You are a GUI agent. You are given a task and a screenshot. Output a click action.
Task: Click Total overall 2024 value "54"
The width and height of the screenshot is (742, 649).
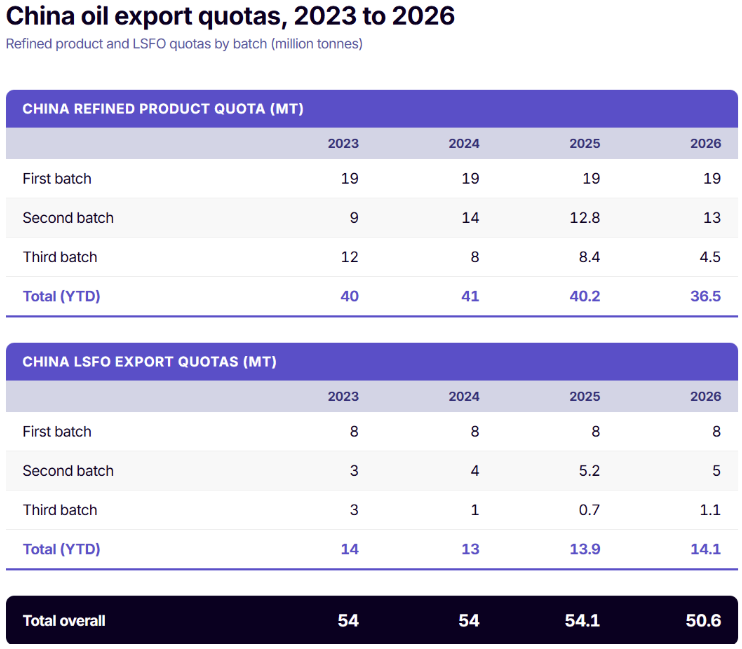[469, 621]
